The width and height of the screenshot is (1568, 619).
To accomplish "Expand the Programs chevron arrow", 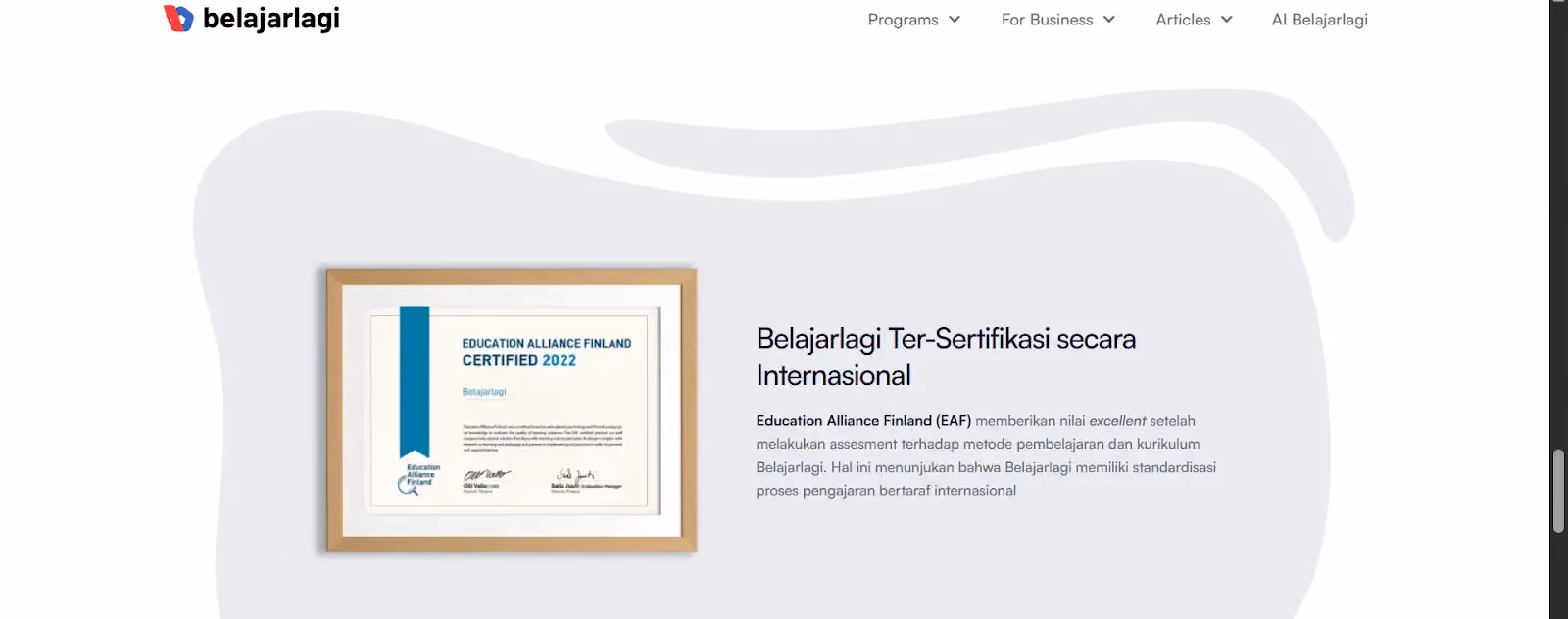I will [955, 20].
